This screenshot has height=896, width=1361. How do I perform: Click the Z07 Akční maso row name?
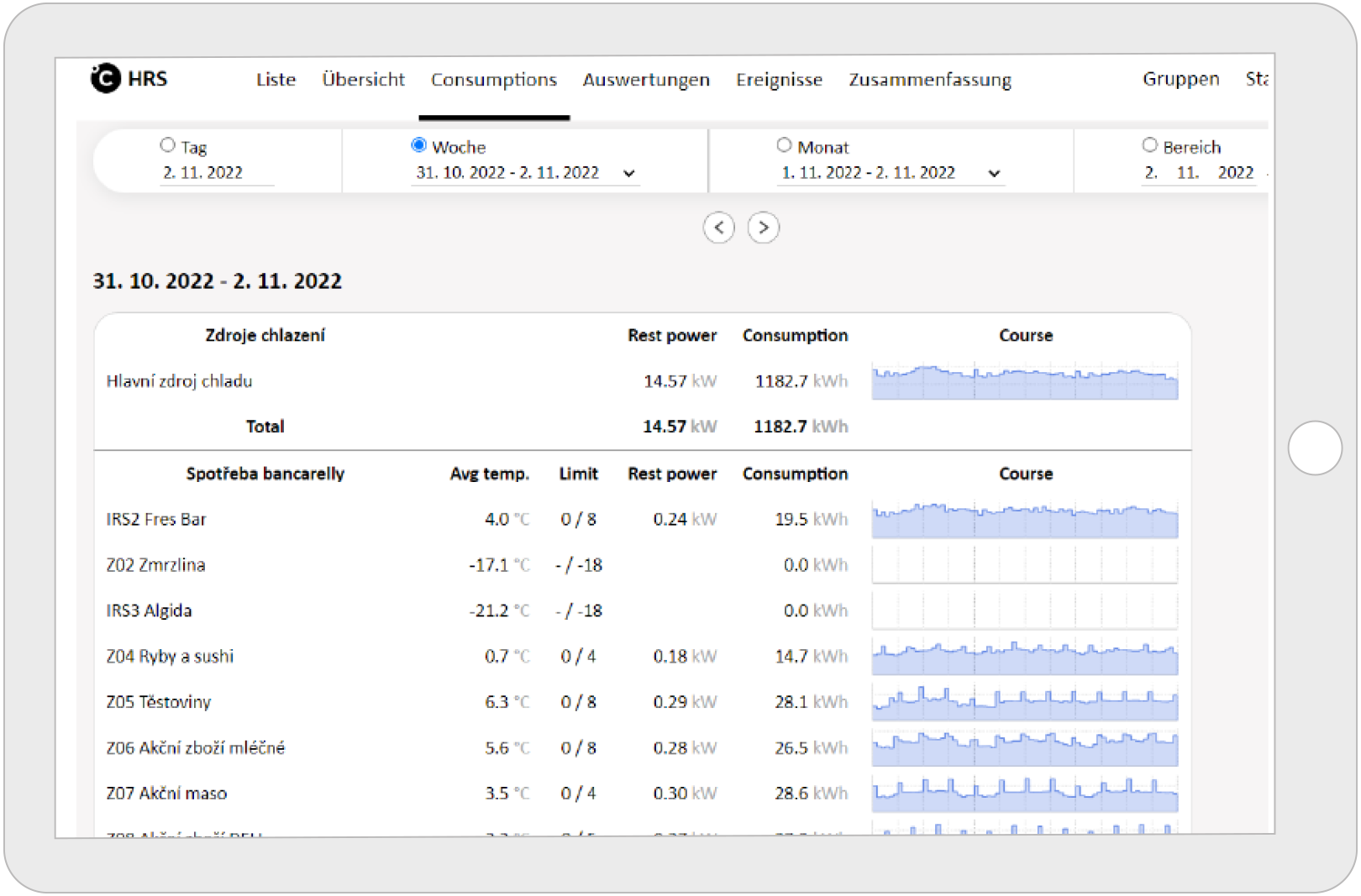click(166, 794)
